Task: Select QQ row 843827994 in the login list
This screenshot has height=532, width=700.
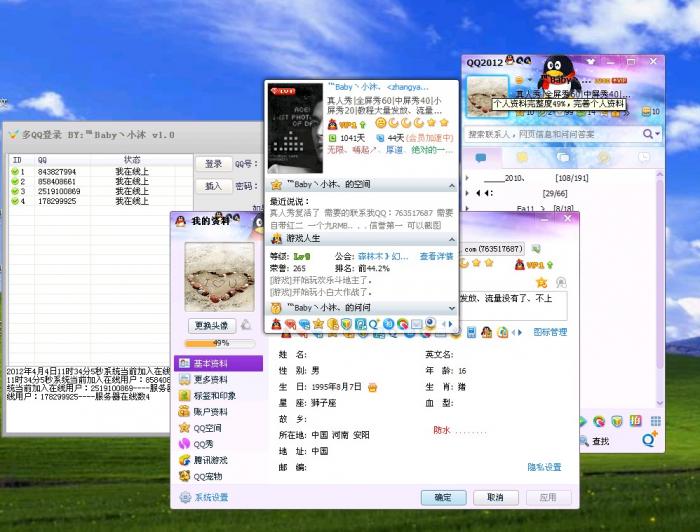Action: click(x=100, y=171)
